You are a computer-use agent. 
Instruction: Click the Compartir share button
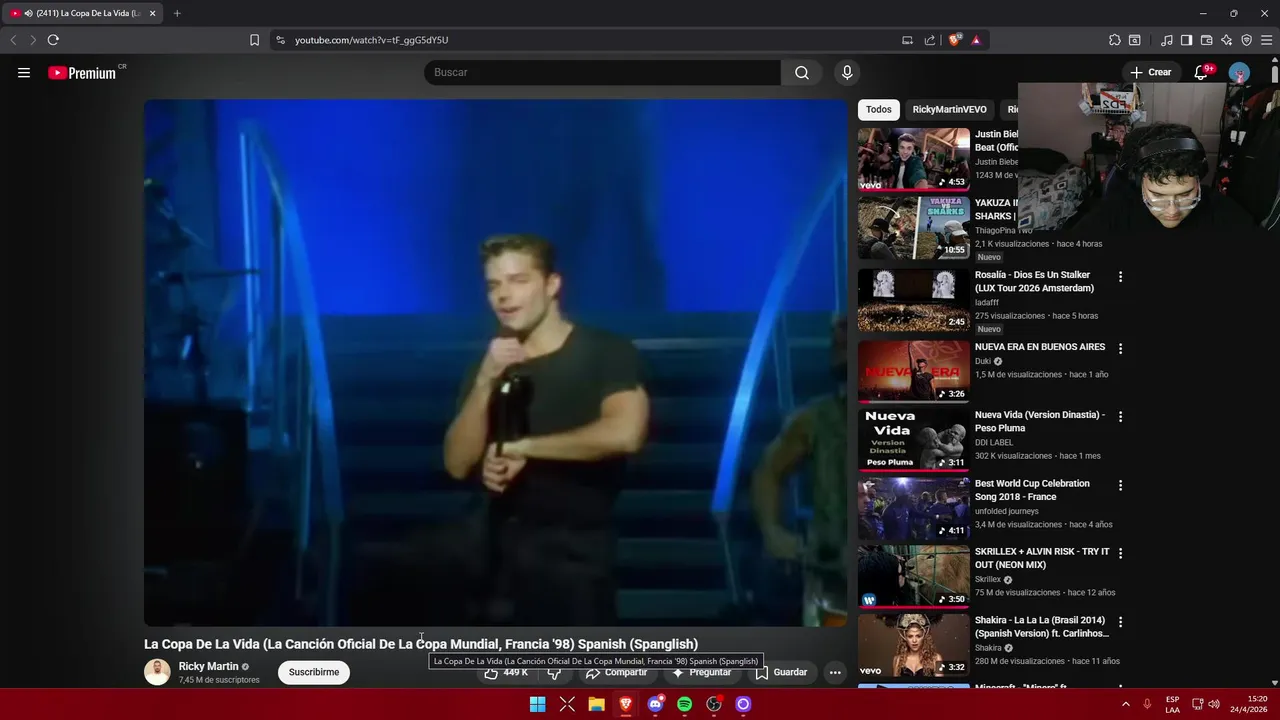617,672
